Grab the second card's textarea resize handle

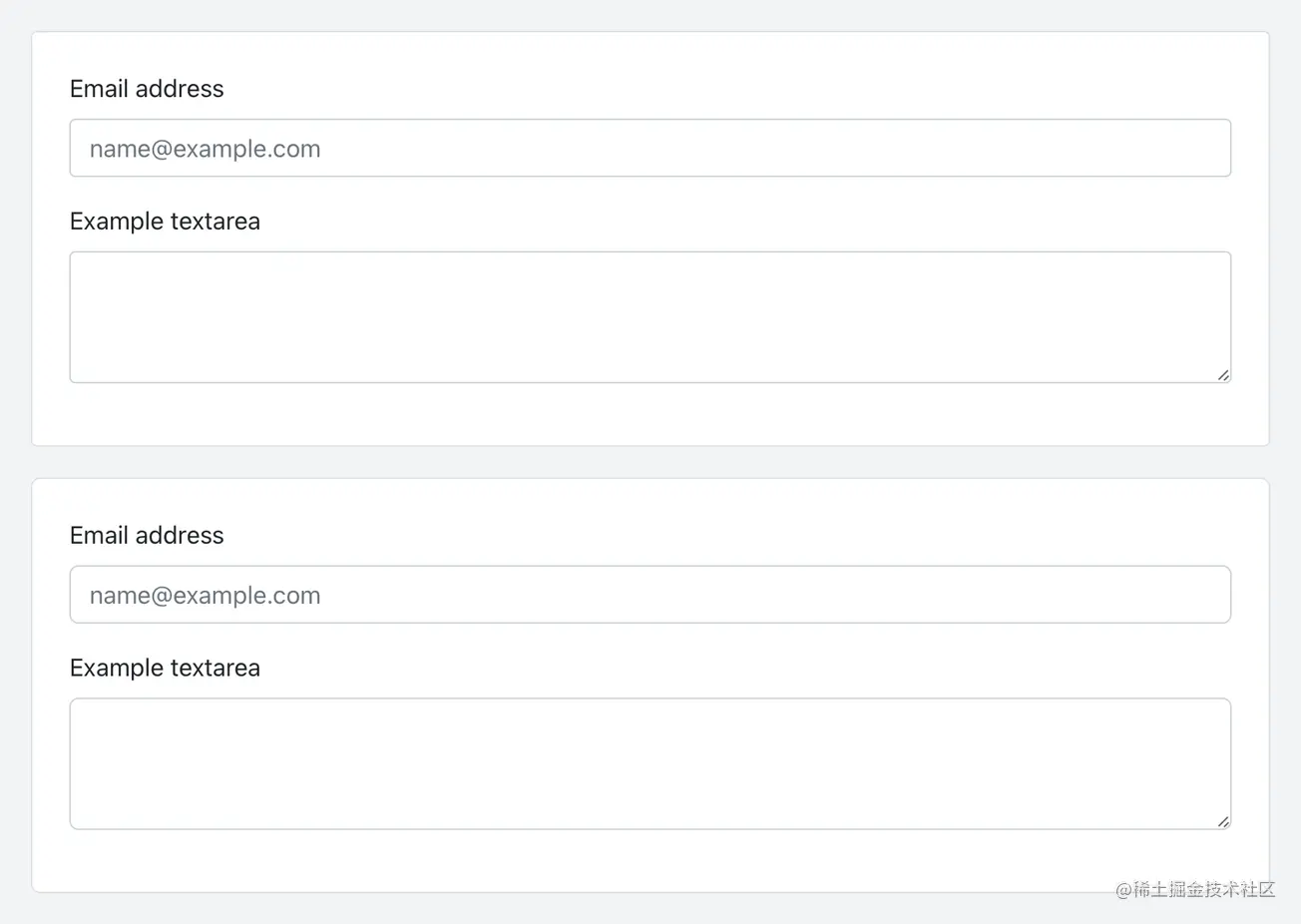pyautogui.click(x=1223, y=821)
